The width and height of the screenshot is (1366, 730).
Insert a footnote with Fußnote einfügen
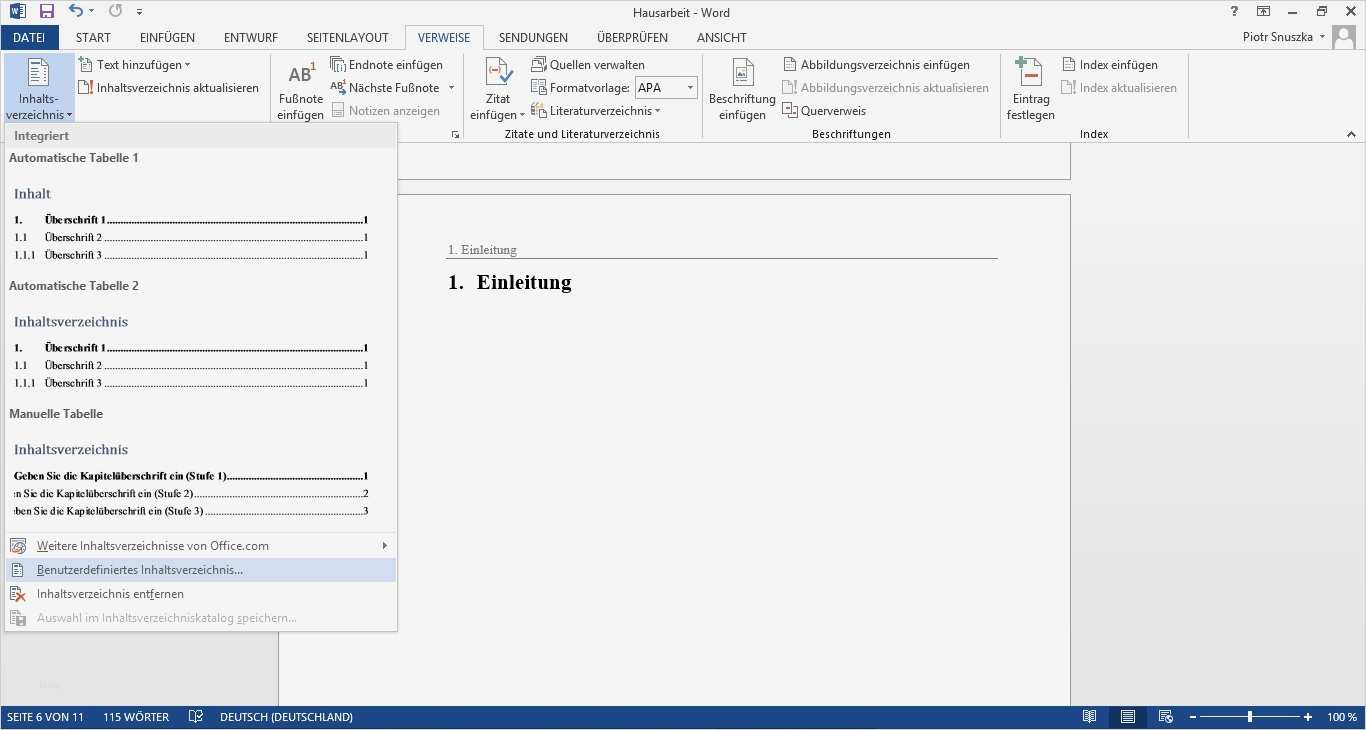point(300,90)
